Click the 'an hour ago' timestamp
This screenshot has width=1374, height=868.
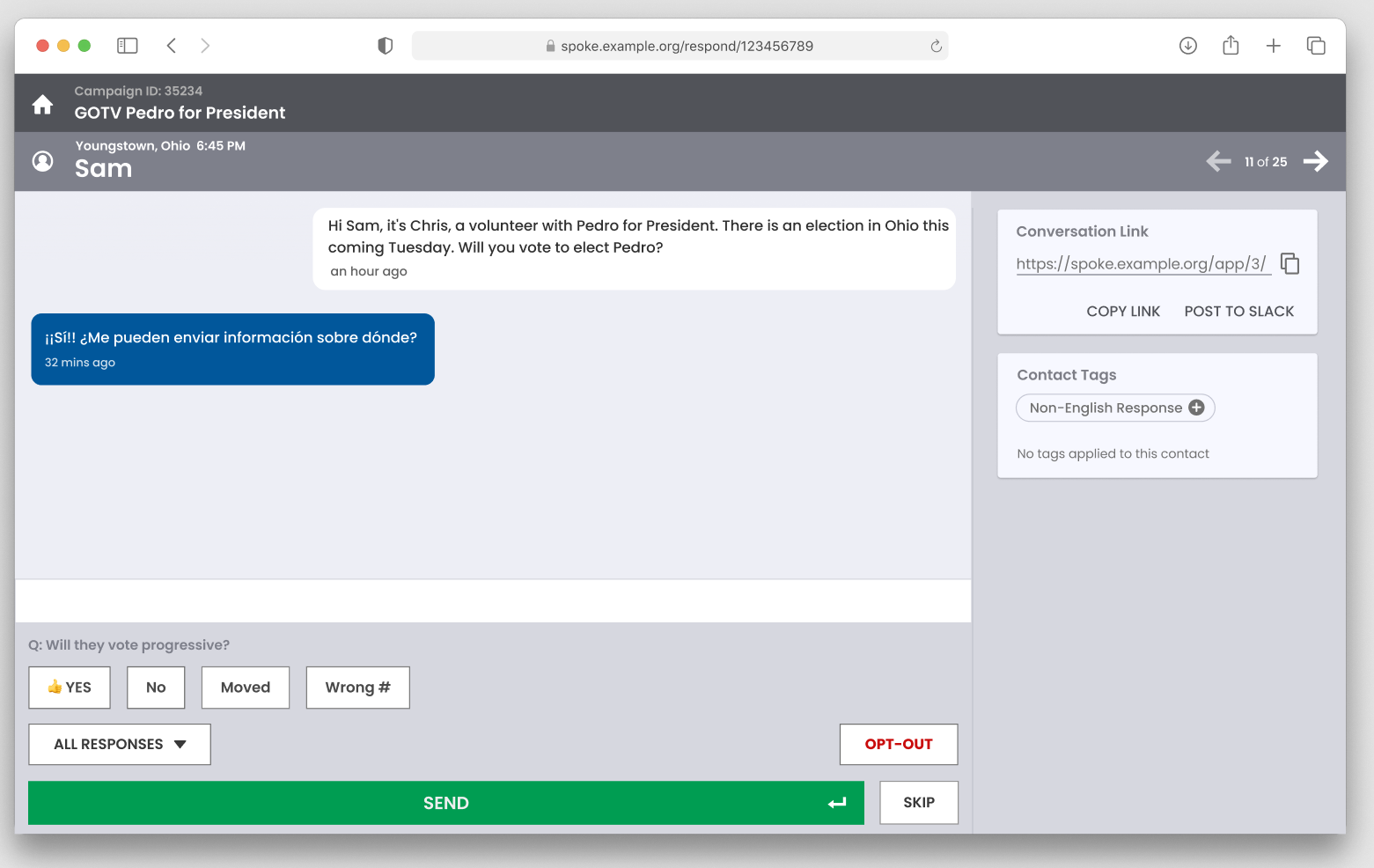tap(369, 271)
